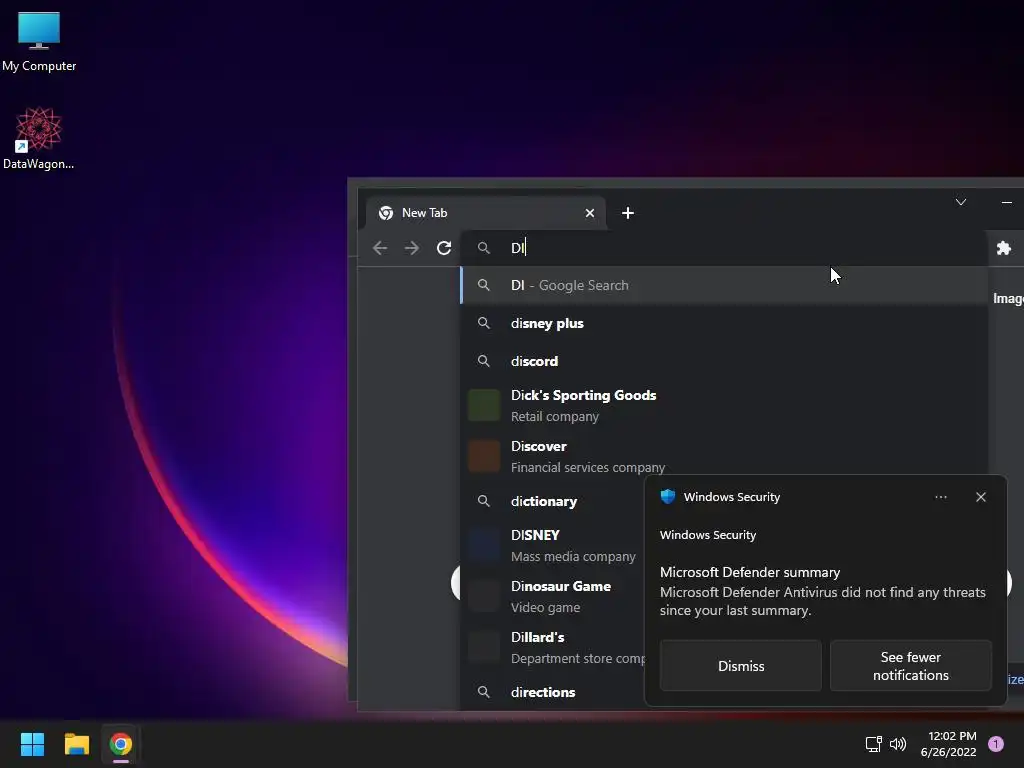Minimize the Chrome window
This screenshot has height=768, width=1024.
click(1006, 202)
